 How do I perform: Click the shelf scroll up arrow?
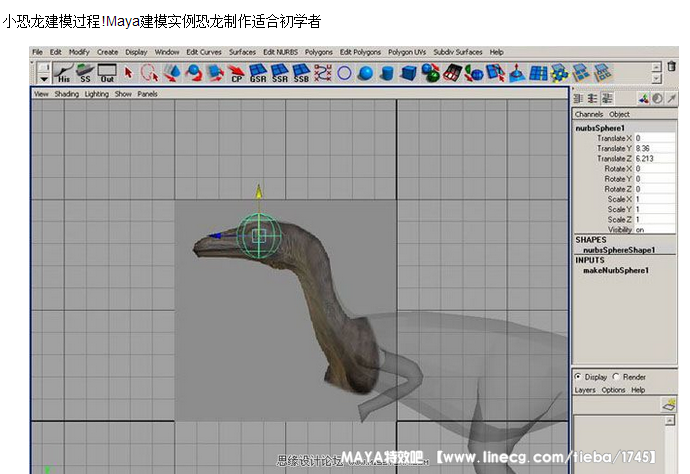click(656, 67)
